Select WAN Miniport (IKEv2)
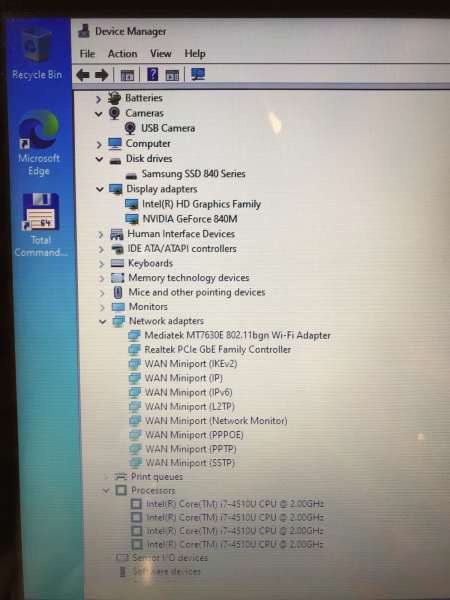This screenshot has height=600, width=450. click(191, 364)
